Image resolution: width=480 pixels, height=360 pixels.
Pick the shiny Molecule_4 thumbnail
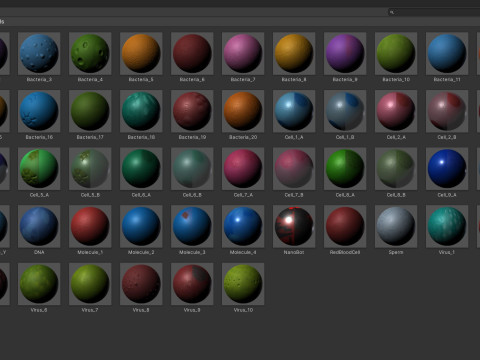243,226
